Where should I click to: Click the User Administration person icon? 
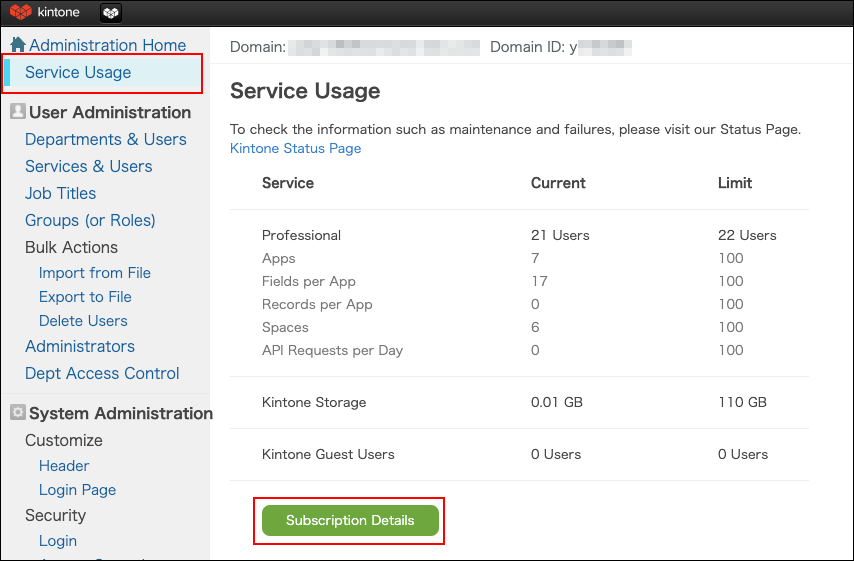[x=17, y=112]
